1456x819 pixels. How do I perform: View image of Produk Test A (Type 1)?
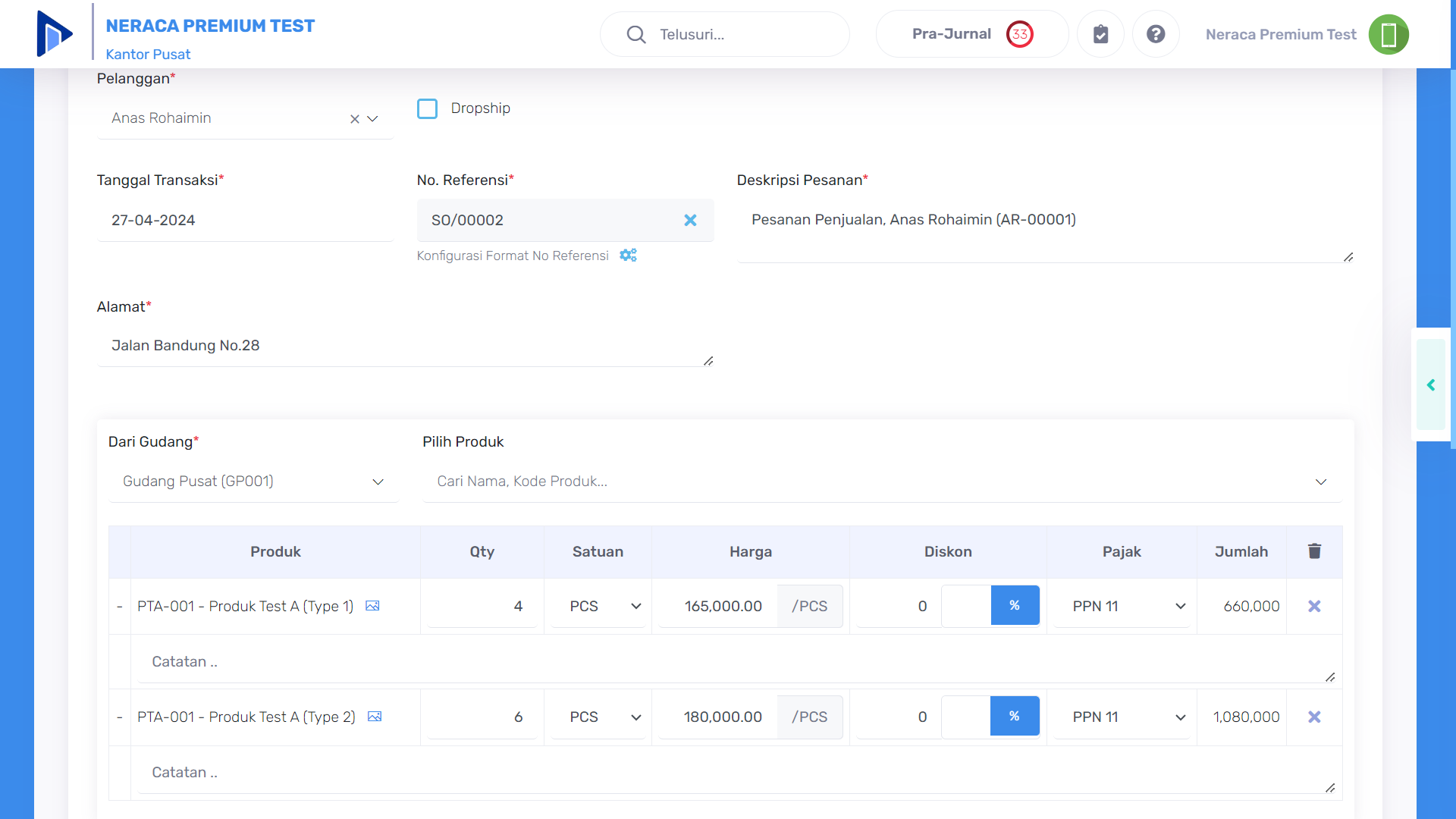coord(372,606)
